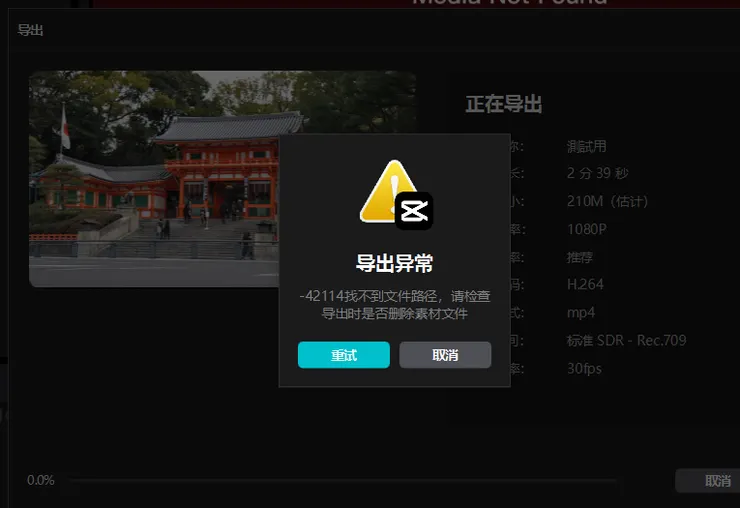Click the 导出 window title

(x=30, y=30)
